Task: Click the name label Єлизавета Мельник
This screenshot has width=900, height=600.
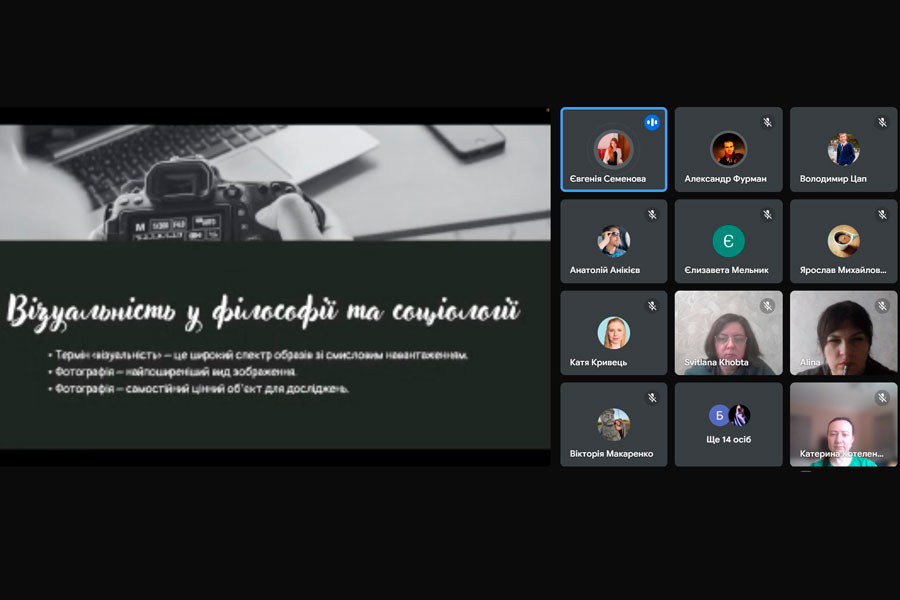Action: [727, 270]
